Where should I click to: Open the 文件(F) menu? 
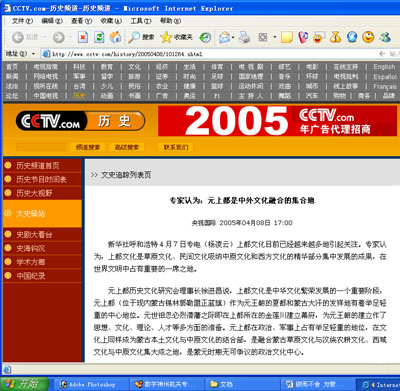tap(22, 21)
